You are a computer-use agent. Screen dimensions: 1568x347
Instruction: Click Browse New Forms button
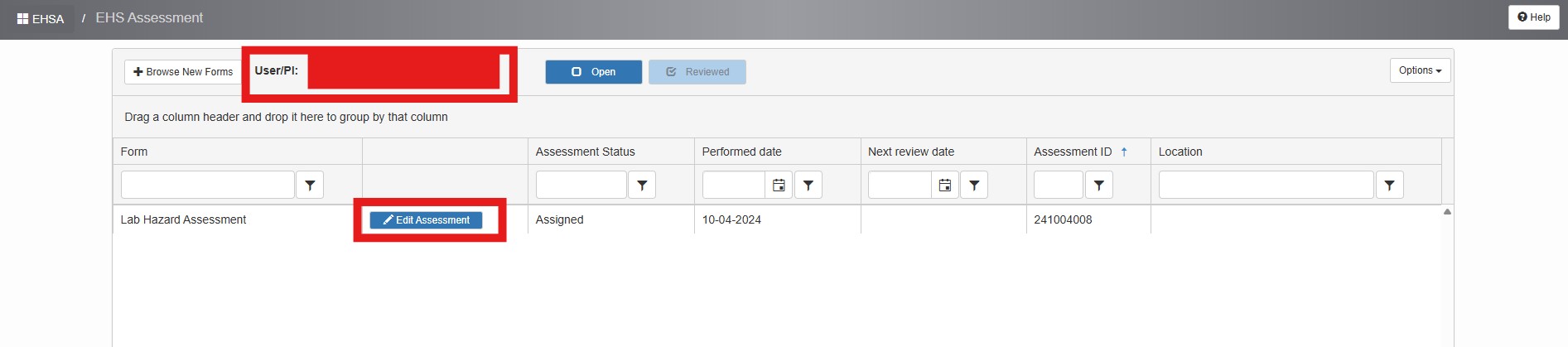click(x=183, y=72)
